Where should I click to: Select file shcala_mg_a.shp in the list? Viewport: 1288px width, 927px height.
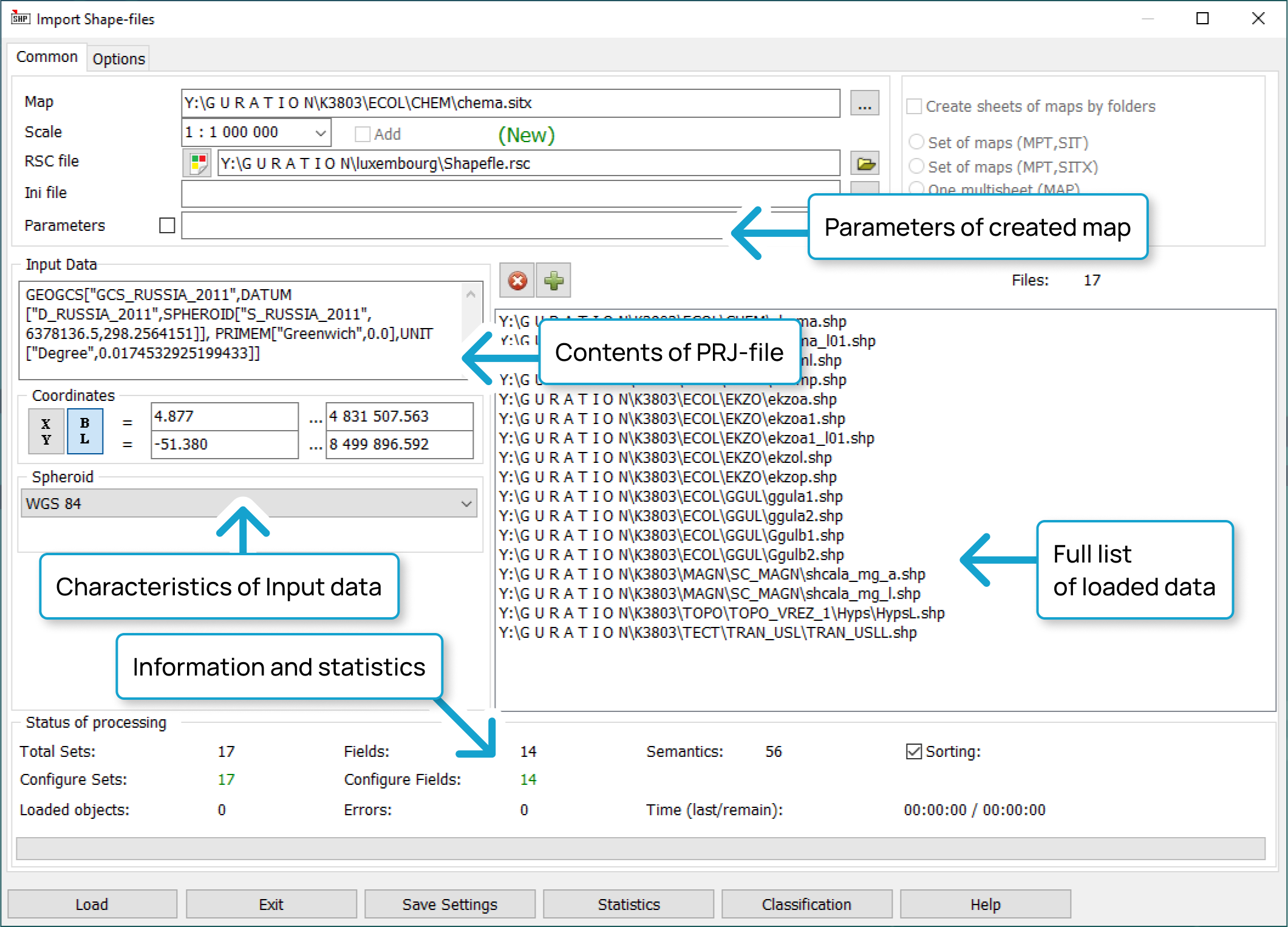point(712,575)
